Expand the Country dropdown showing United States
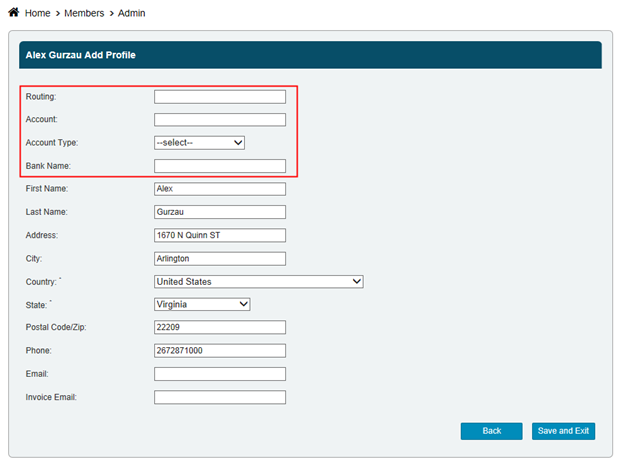624x468 pixels. 258,282
